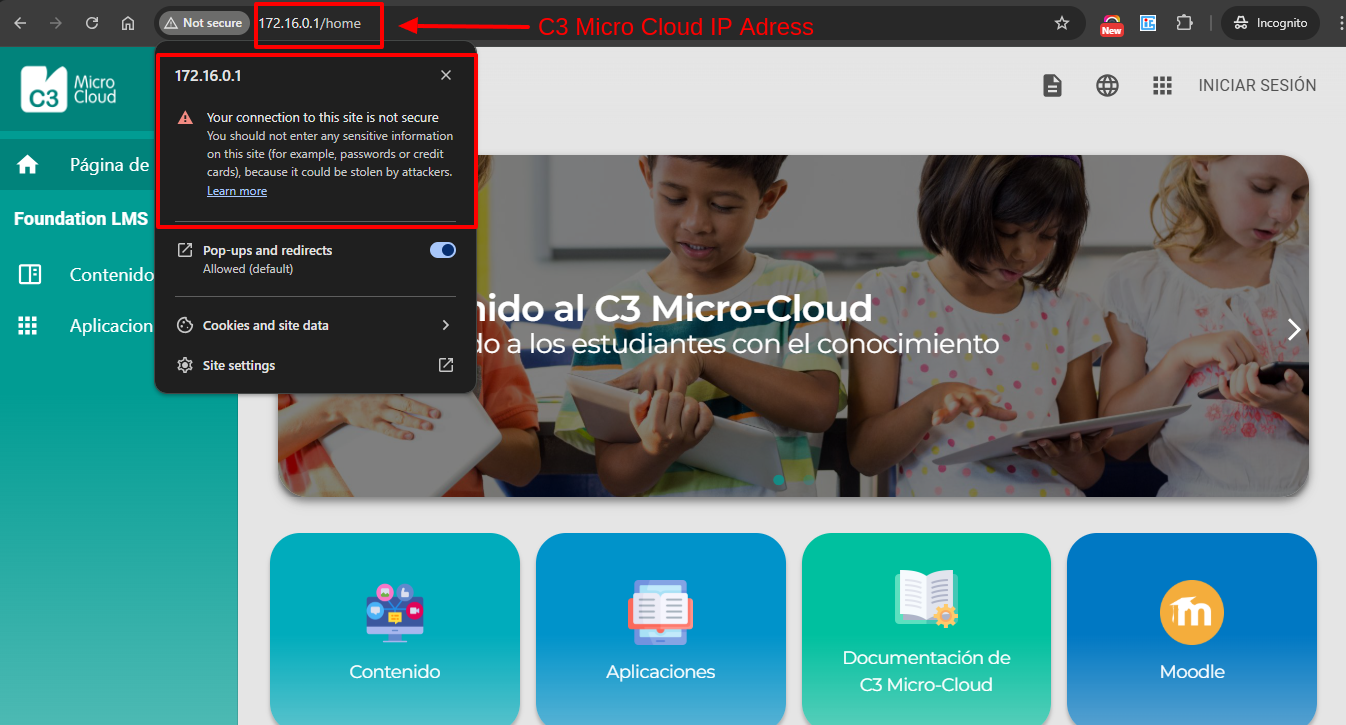The image size is (1346, 725).
Task: Bookmark this page with star icon
Action: [x=1062, y=23]
